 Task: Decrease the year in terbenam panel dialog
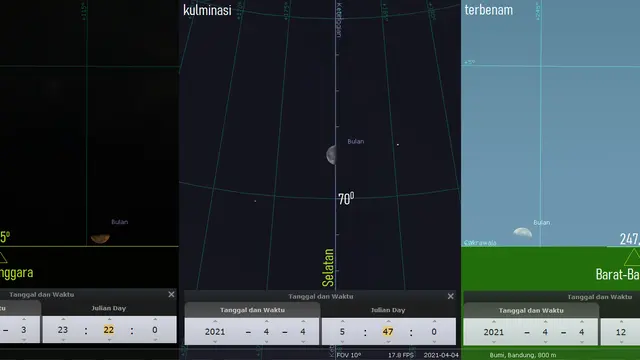click(x=493, y=342)
